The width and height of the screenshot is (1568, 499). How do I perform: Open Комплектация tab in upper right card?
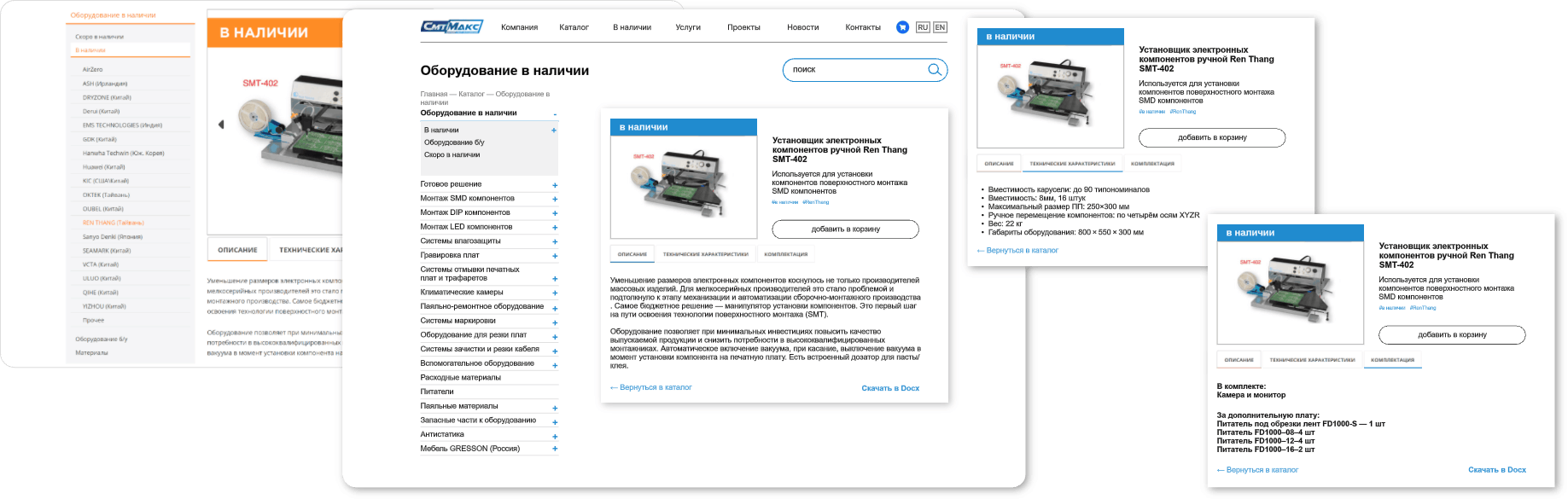click(1152, 164)
